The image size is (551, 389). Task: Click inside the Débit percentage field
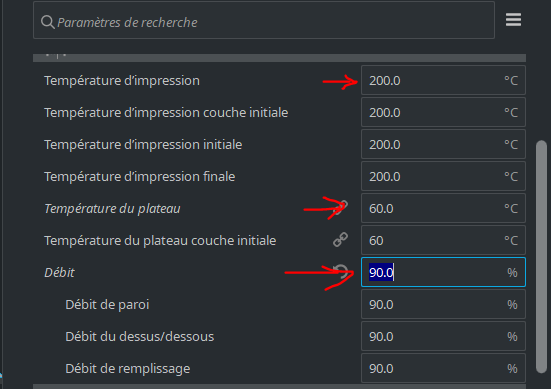[443, 272]
